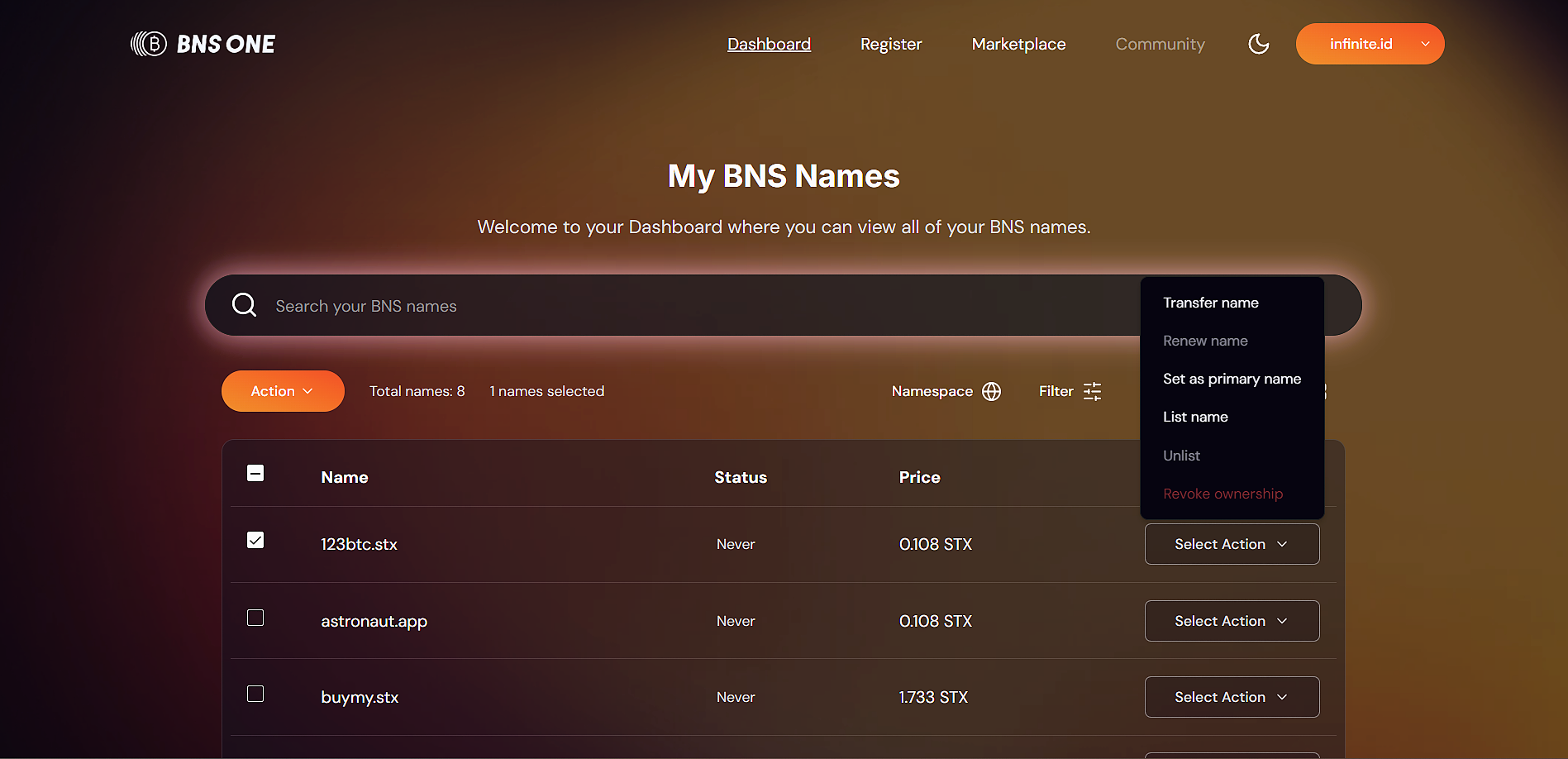Click the Namespace globe icon
Image resolution: width=1568 pixels, height=759 pixels.
991,391
